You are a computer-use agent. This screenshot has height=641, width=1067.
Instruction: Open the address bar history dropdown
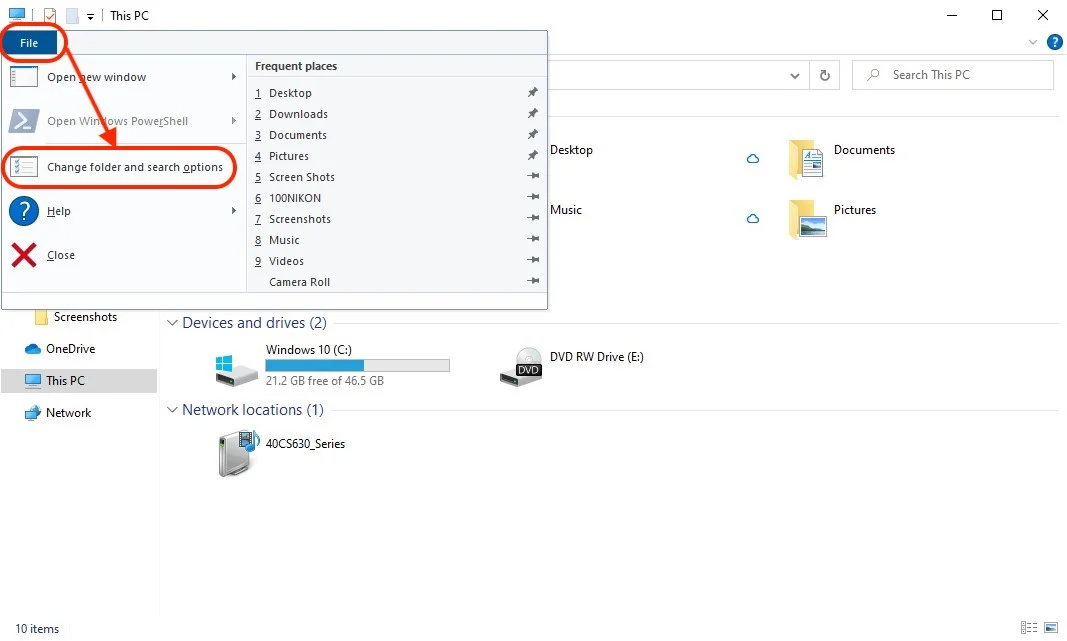(x=795, y=75)
